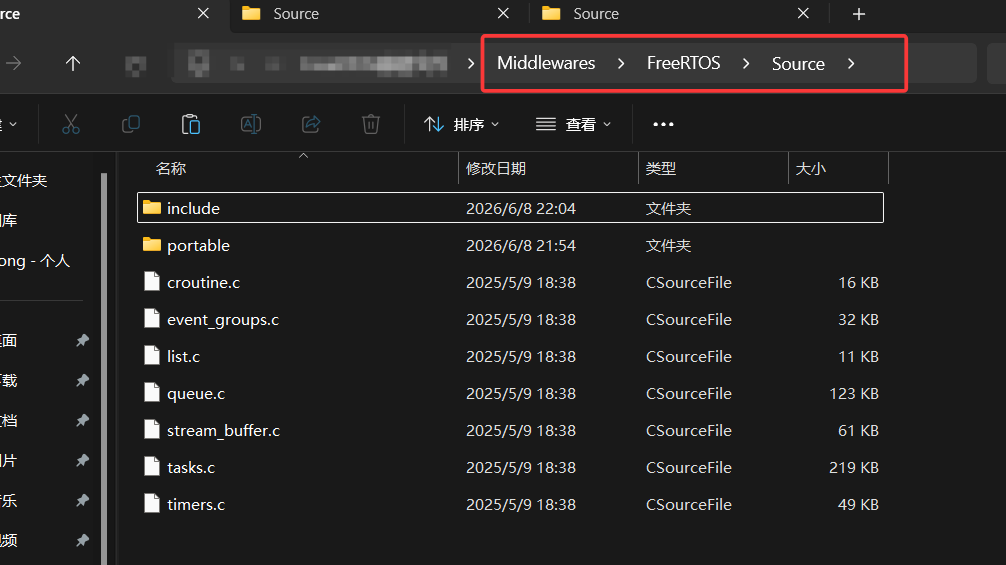Open the See more three-dots menu
The height and width of the screenshot is (565, 1006).
coord(663,124)
